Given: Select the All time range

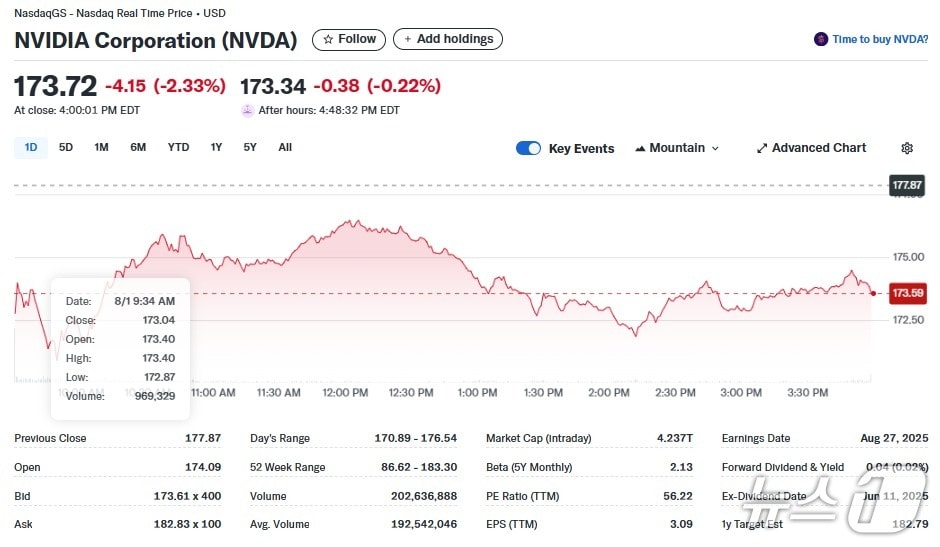Looking at the screenshot, I should tap(285, 147).
